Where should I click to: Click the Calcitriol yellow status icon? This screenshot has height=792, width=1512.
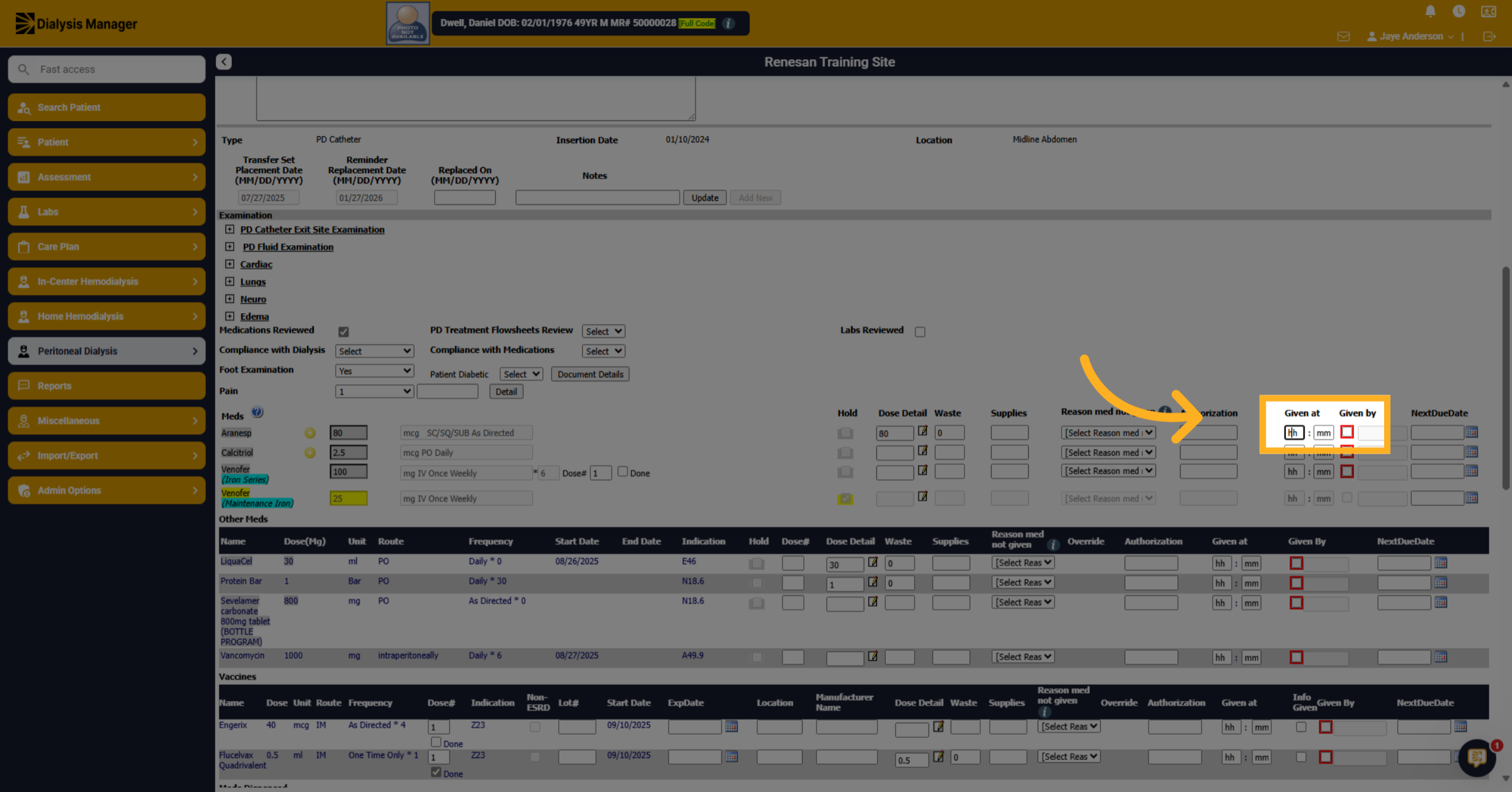point(310,452)
